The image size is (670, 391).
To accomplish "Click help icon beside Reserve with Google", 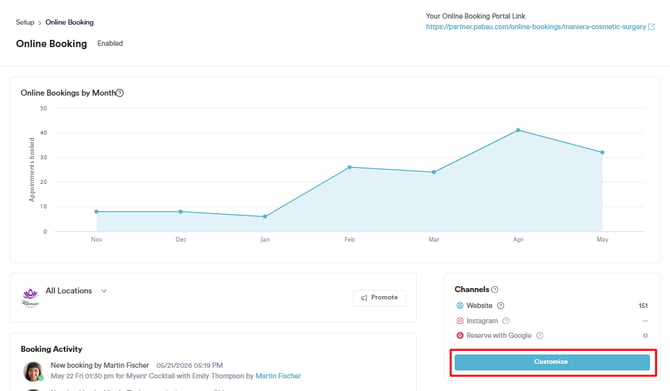I will point(540,335).
